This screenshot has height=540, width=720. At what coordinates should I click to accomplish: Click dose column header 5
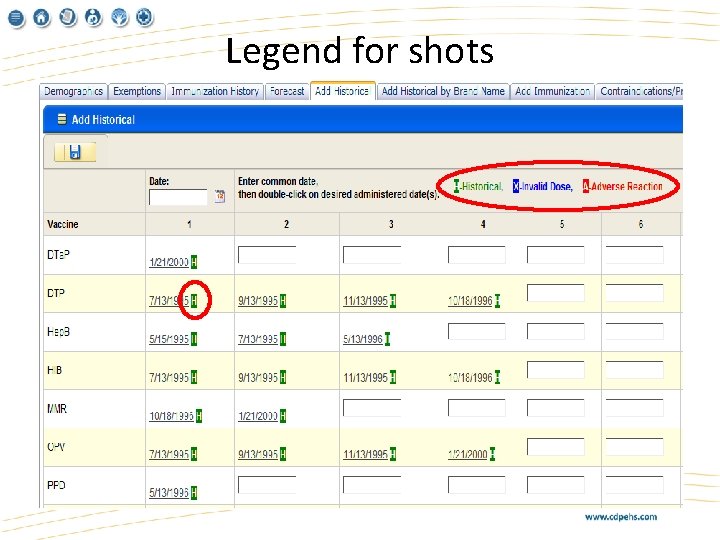pos(562,224)
